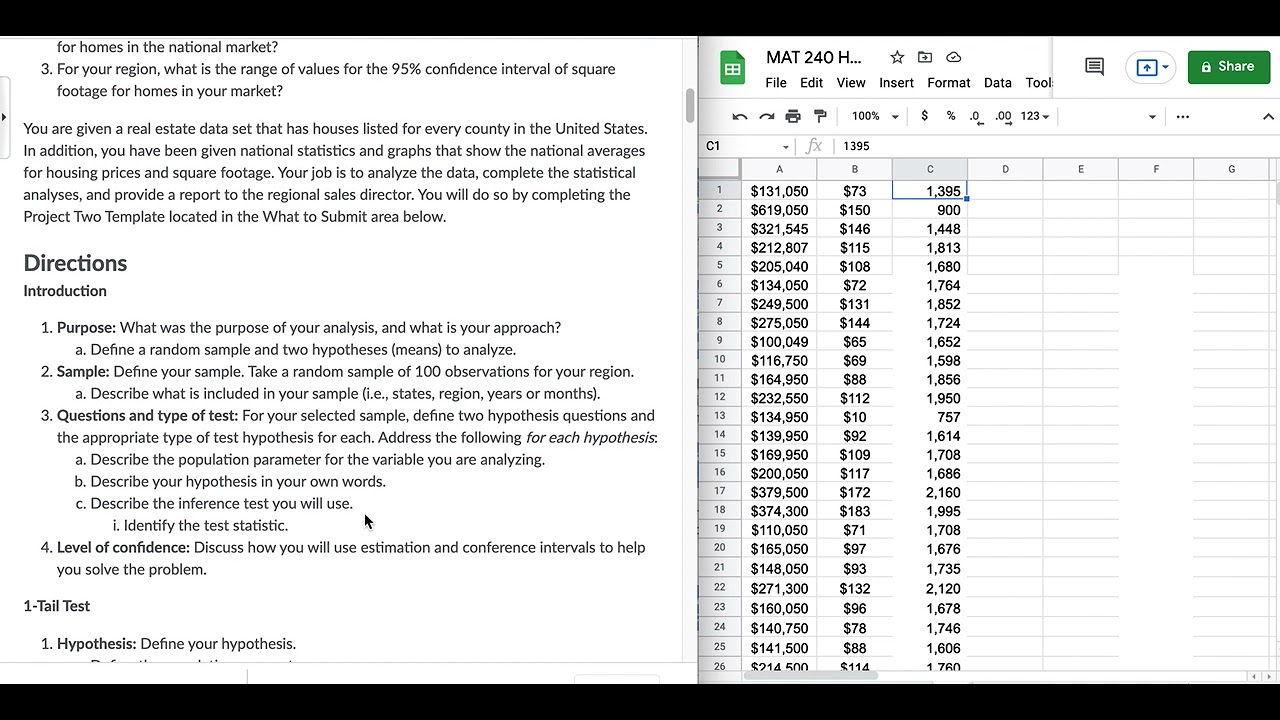Click cell with $374,300
Screen dimensions: 1280x720
779,511
